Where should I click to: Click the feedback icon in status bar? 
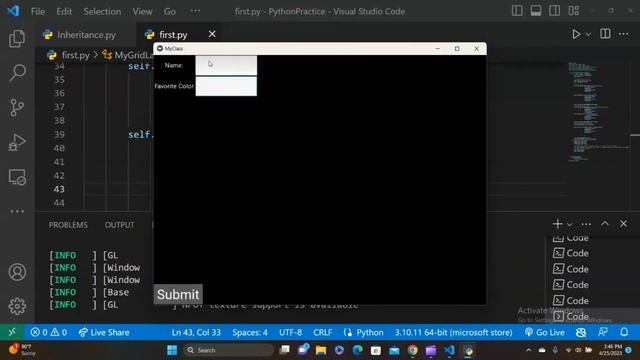click(602, 332)
